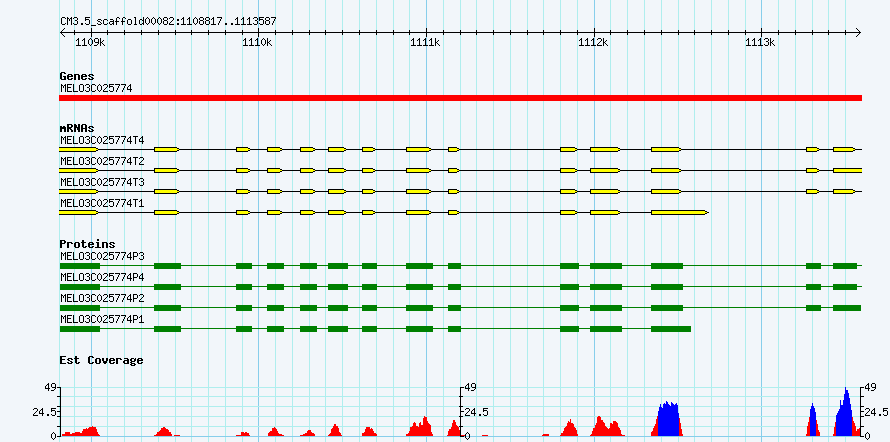
Task: Click the final exon of MELO3C025774T2
Action: [x=847, y=170]
